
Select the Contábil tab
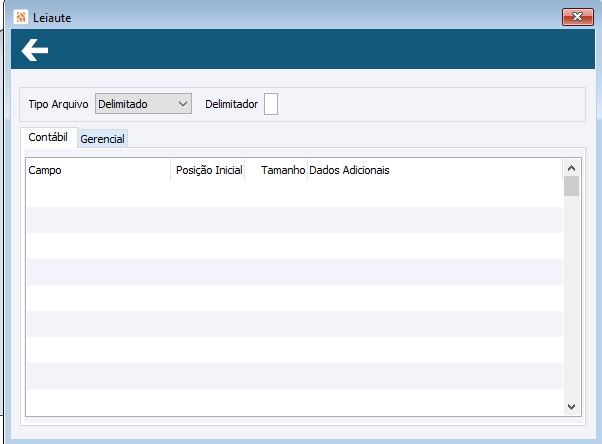click(x=48, y=137)
